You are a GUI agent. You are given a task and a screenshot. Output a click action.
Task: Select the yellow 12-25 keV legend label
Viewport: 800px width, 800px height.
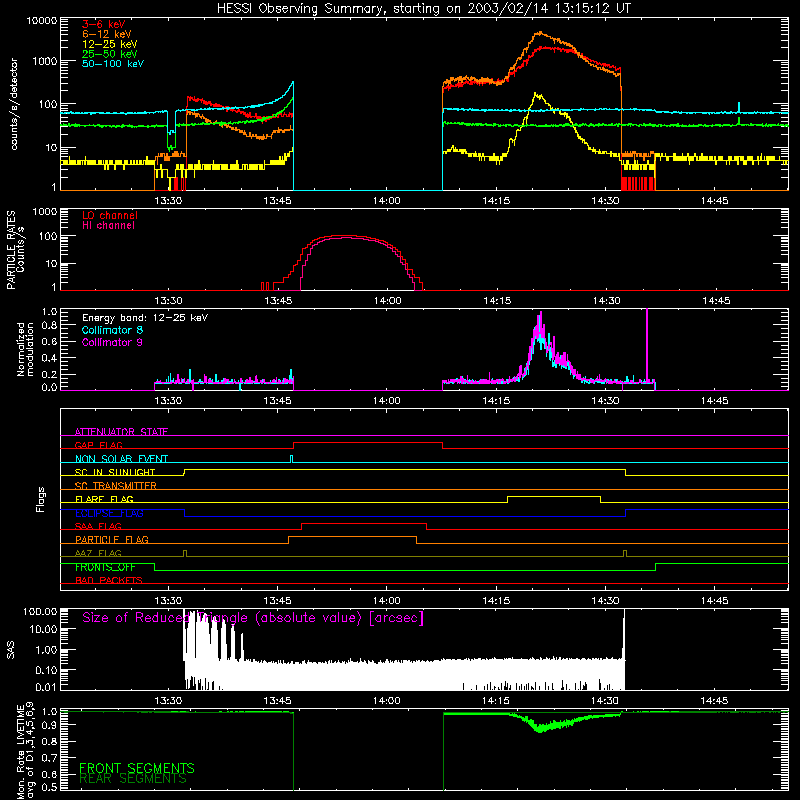tap(109, 44)
